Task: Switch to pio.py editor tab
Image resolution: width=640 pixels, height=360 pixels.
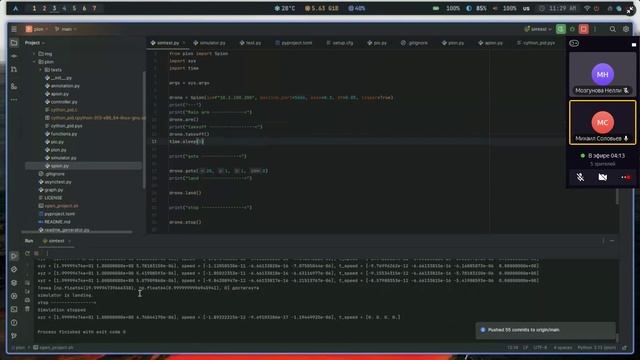Action: (377, 43)
